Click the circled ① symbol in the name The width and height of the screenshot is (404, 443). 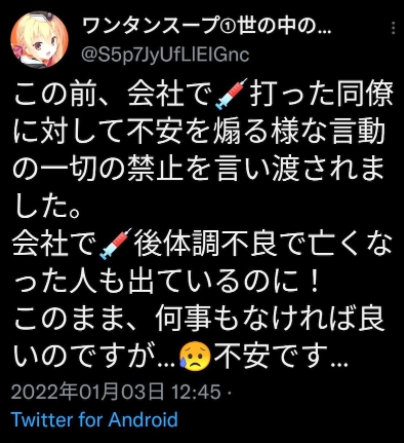227,26
